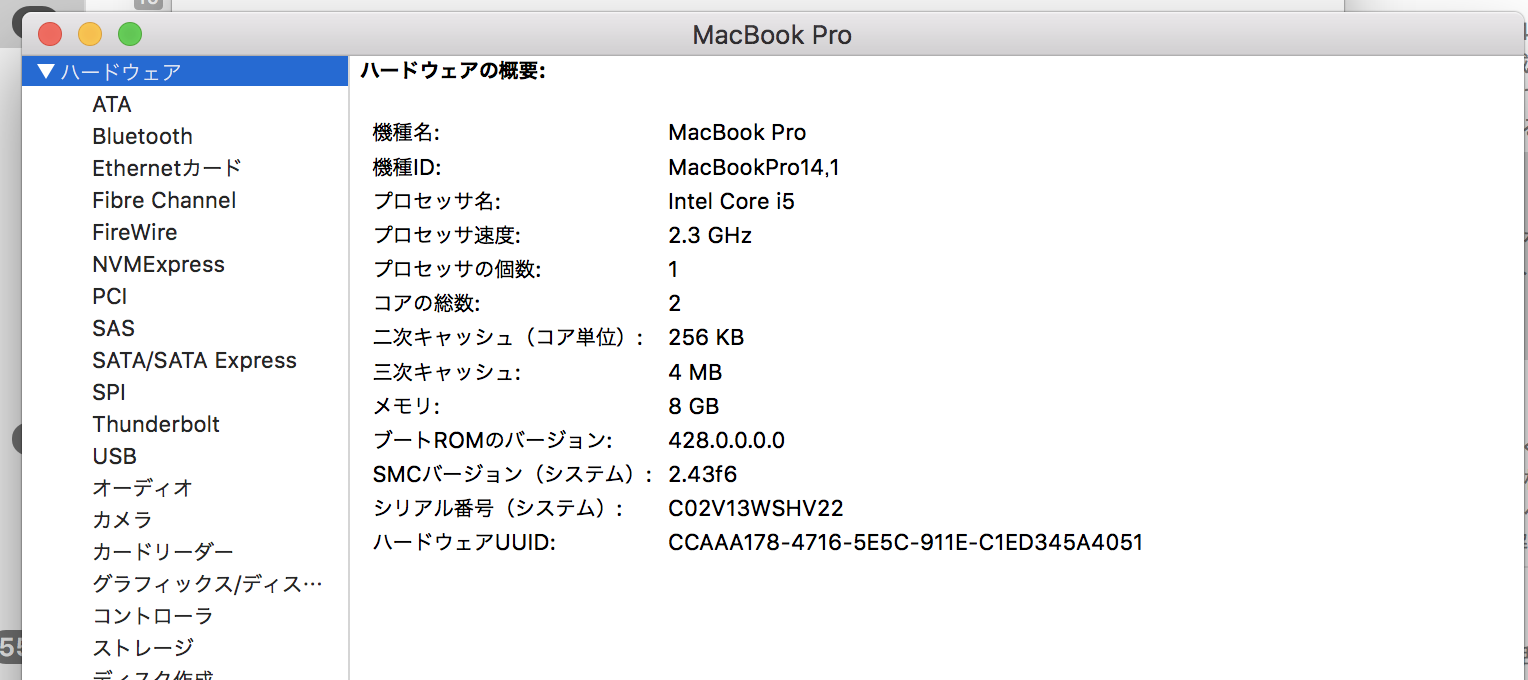This screenshot has height=680, width=1528.
Task: Show Fibre Channel information
Action: coord(164,200)
